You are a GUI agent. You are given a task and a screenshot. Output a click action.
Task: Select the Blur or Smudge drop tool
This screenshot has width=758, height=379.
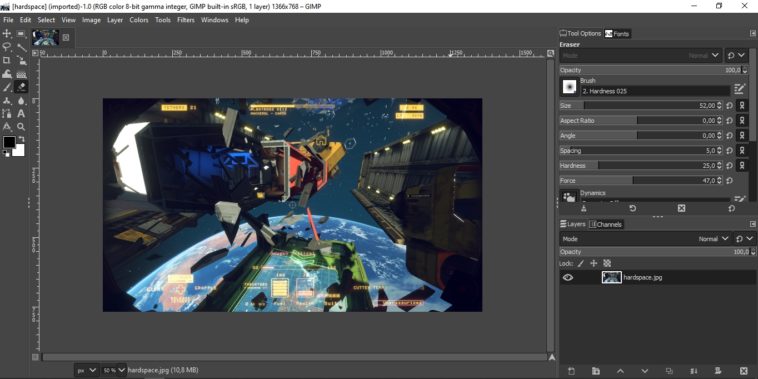21,101
